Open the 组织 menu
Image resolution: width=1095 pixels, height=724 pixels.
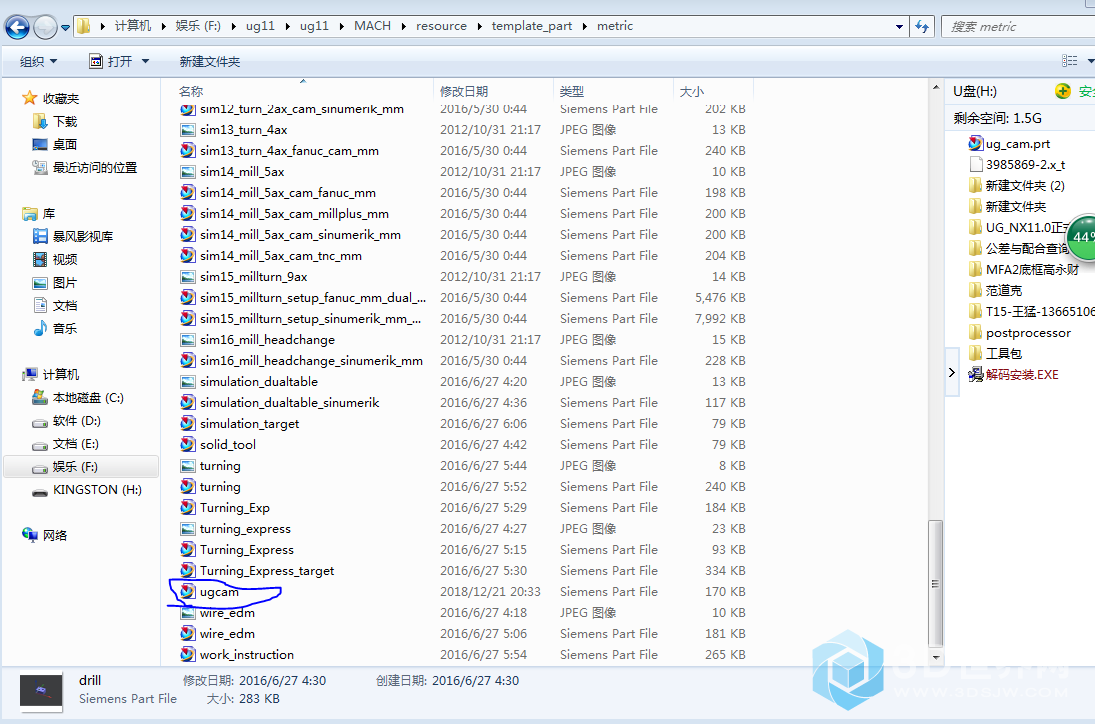click(38, 61)
